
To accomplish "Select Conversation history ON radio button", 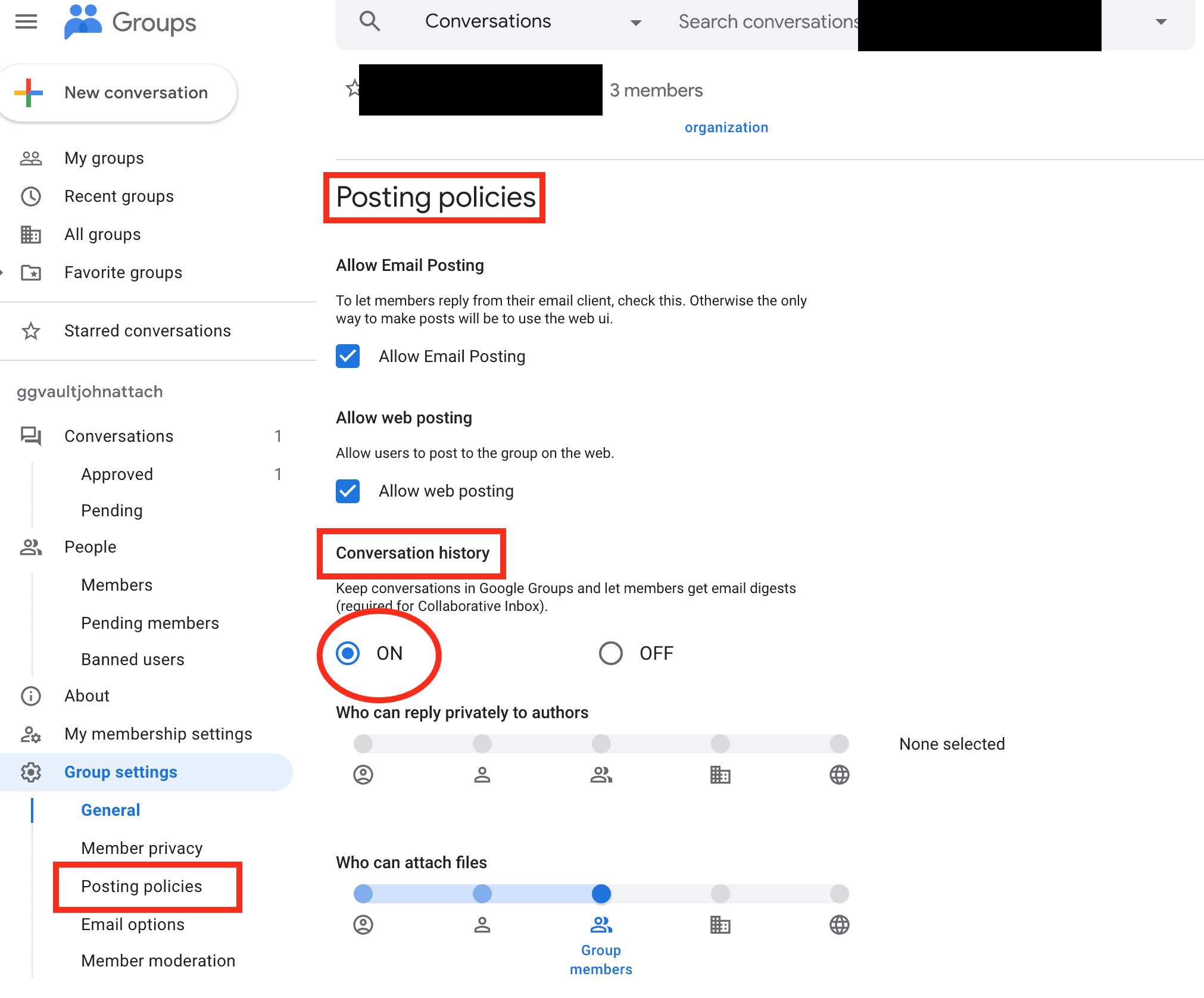I will [x=348, y=653].
